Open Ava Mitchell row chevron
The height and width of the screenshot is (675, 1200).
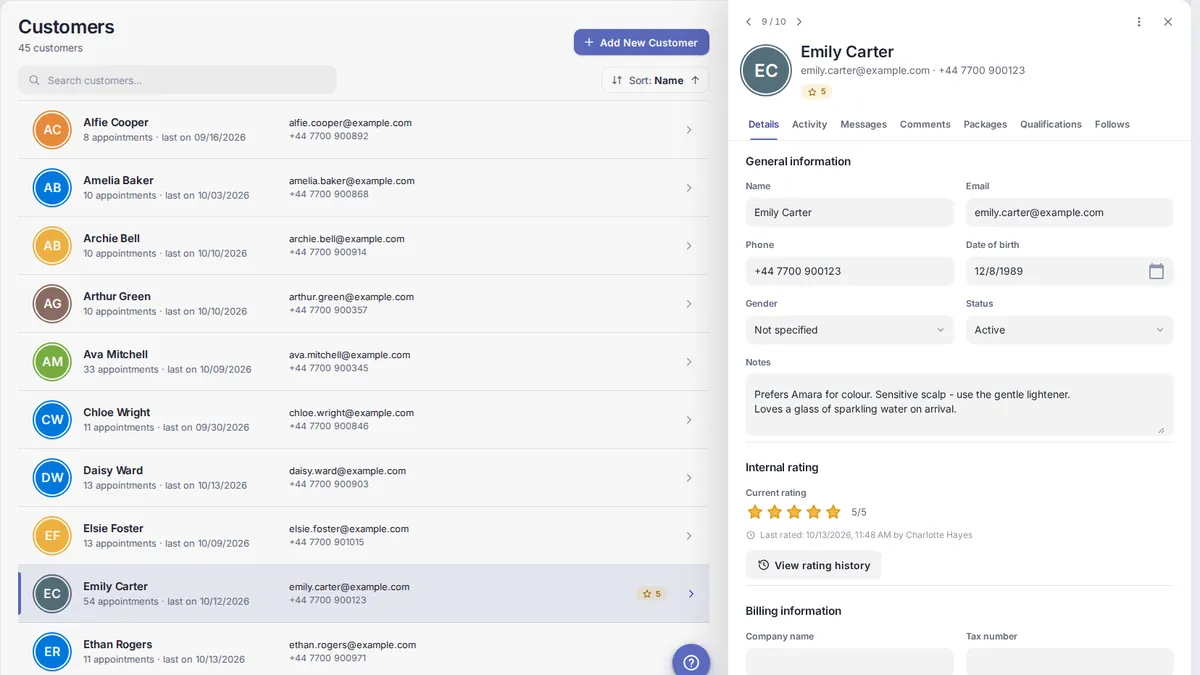pos(689,362)
